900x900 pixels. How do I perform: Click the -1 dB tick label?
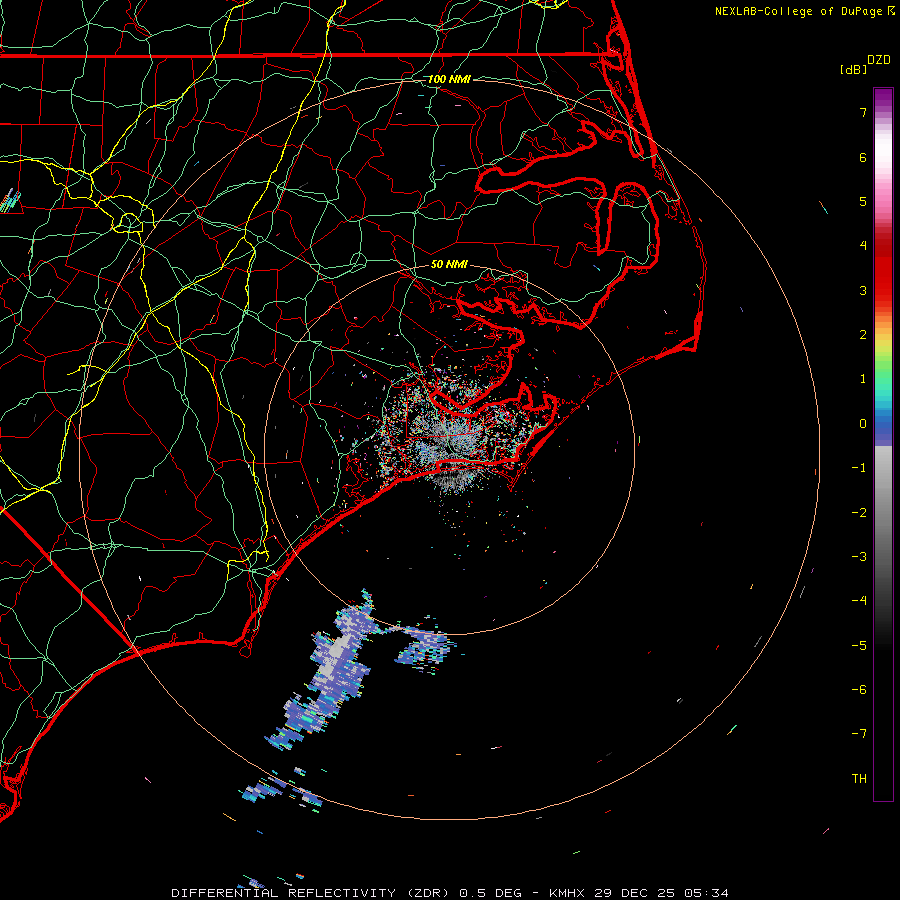pos(859,468)
